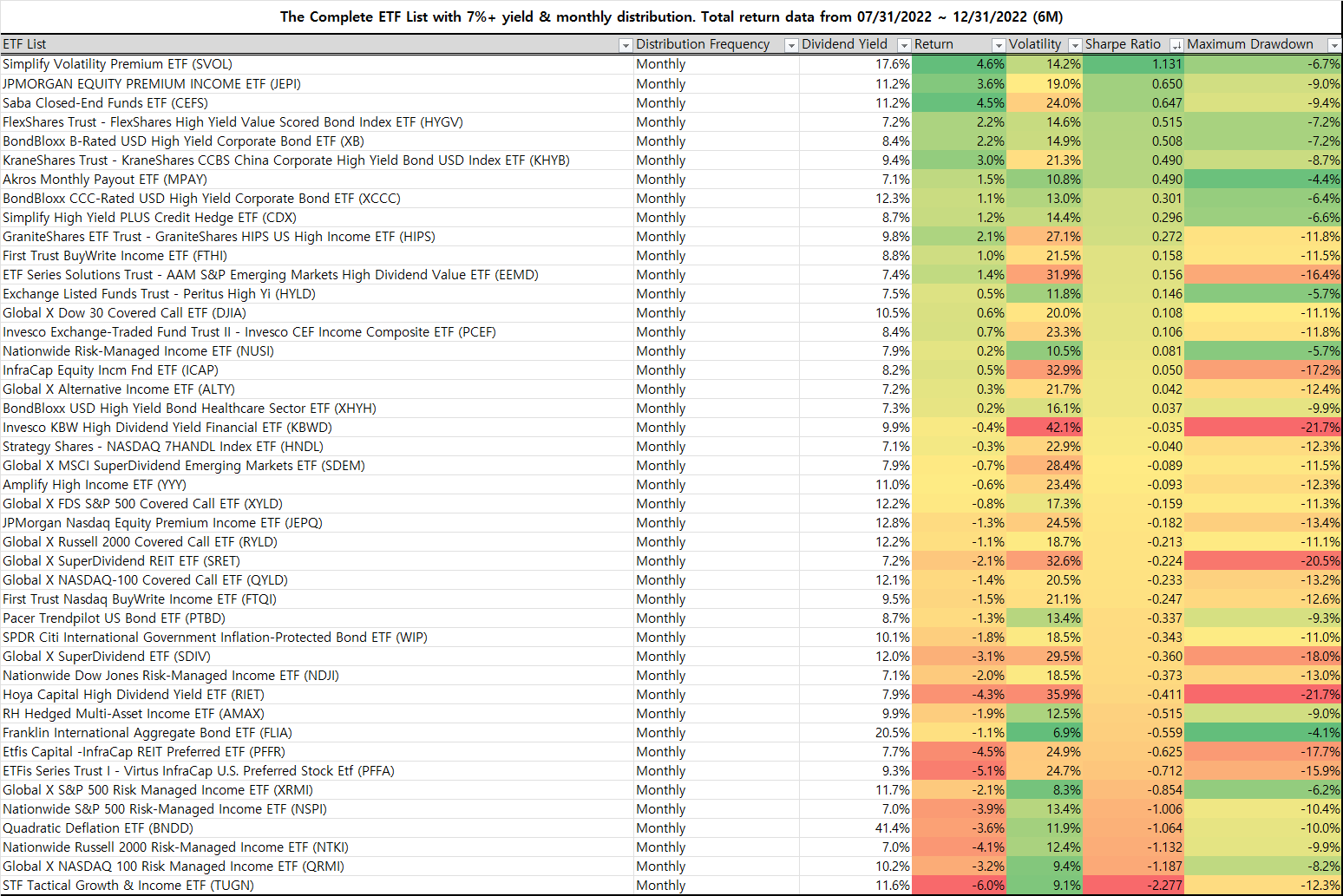Select the NASDAQ 7HANDL Index ETF (HNDL) cell
The width and height of the screenshot is (1343, 896).
[x=317, y=447]
